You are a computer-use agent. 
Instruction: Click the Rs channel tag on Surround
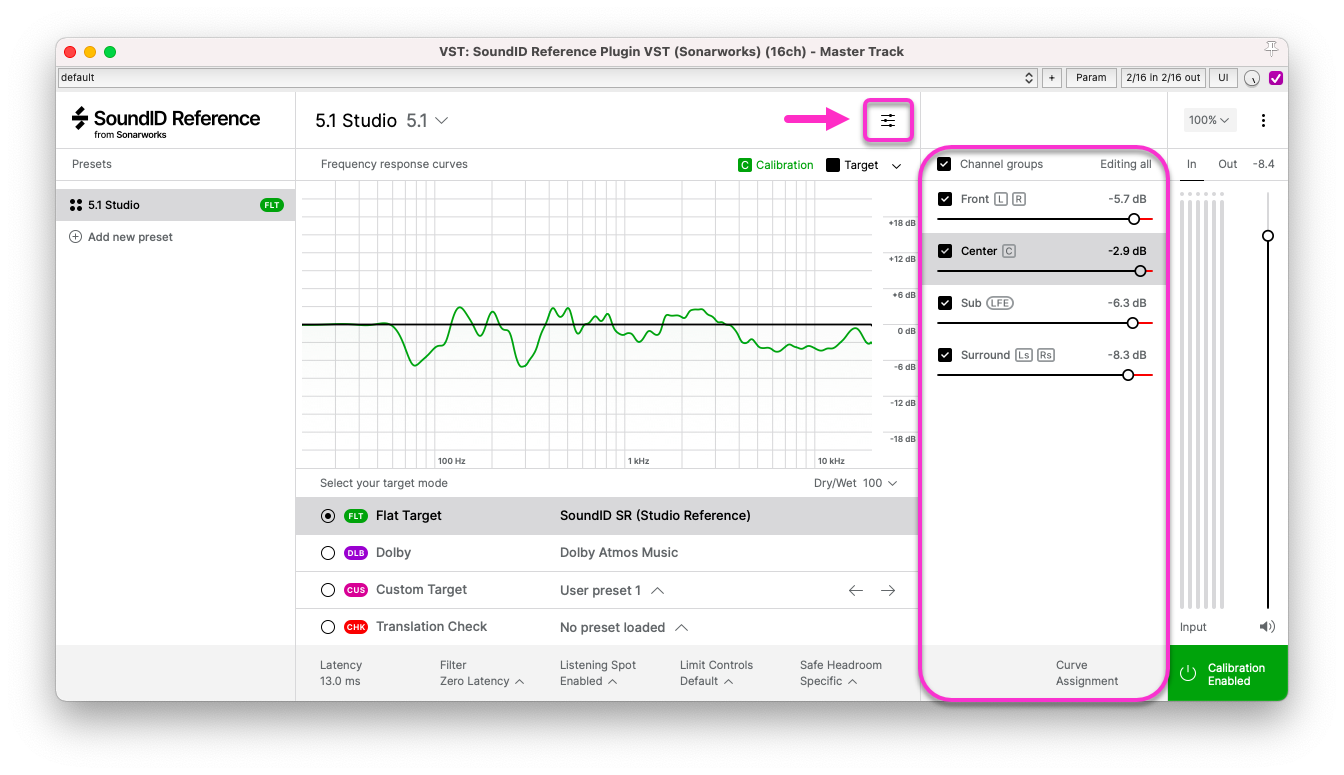click(x=1046, y=355)
